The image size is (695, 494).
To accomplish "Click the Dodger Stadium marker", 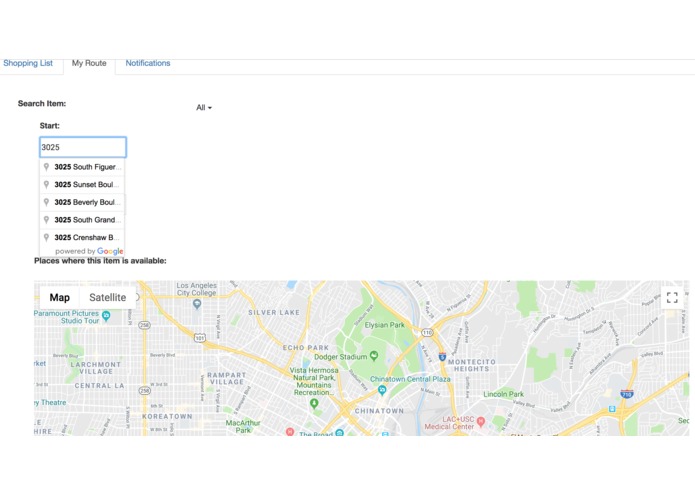I will click(374, 355).
